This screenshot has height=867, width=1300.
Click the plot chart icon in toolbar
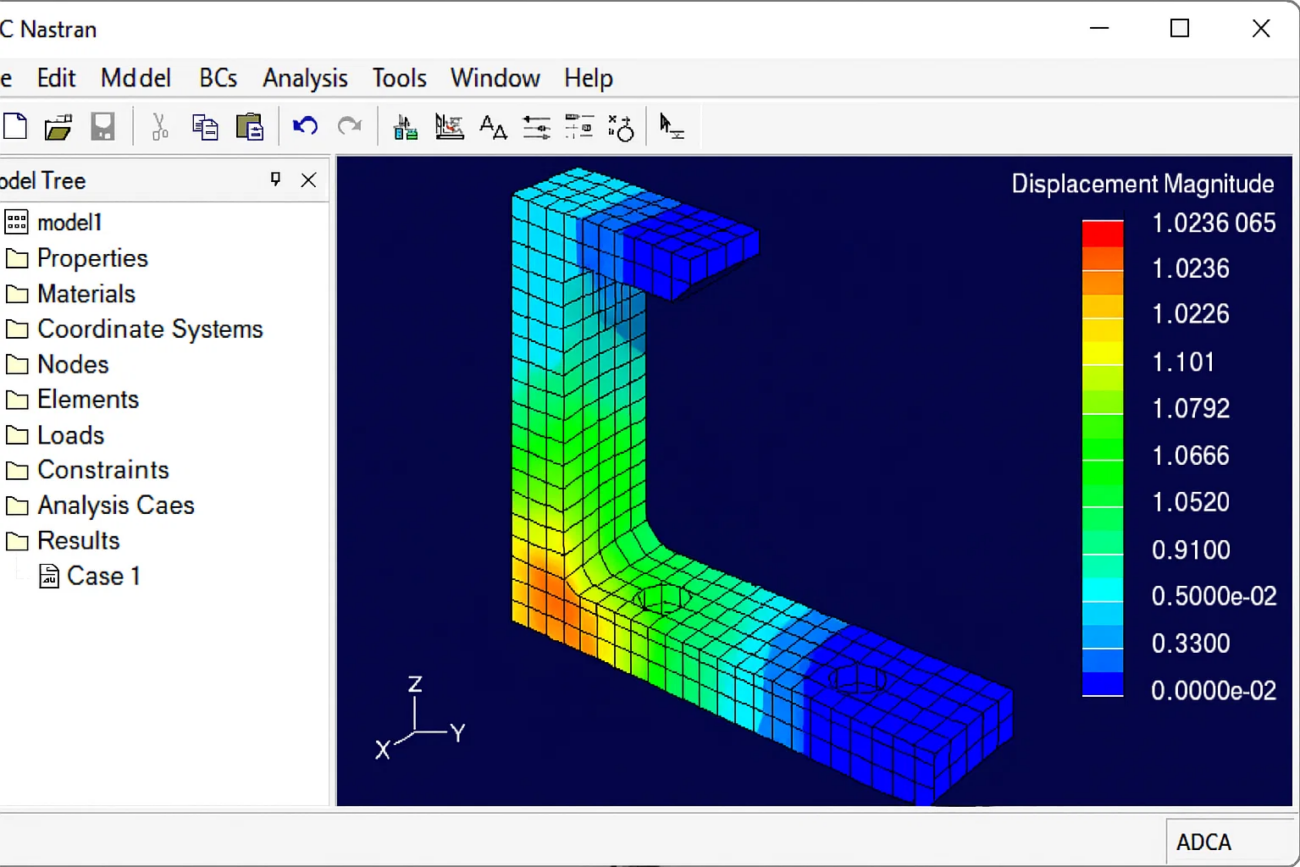[x=449, y=127]
